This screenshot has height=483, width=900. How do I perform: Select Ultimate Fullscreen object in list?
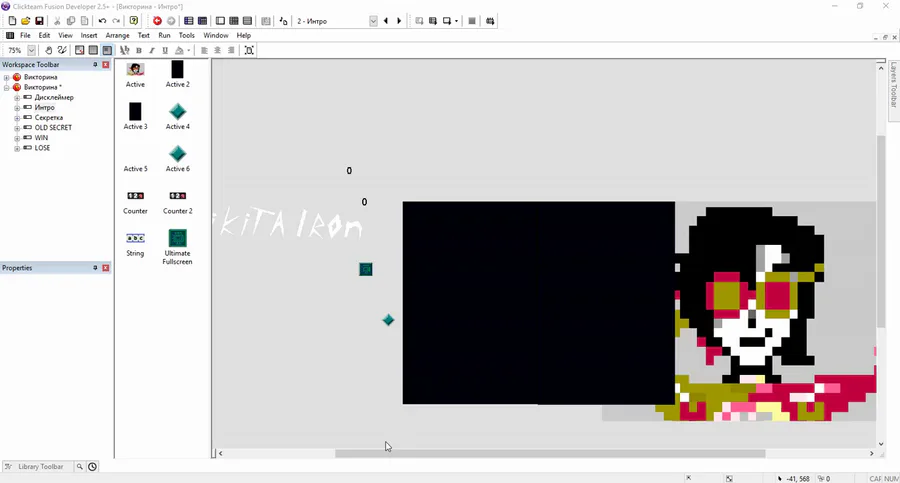coord(177,247)
